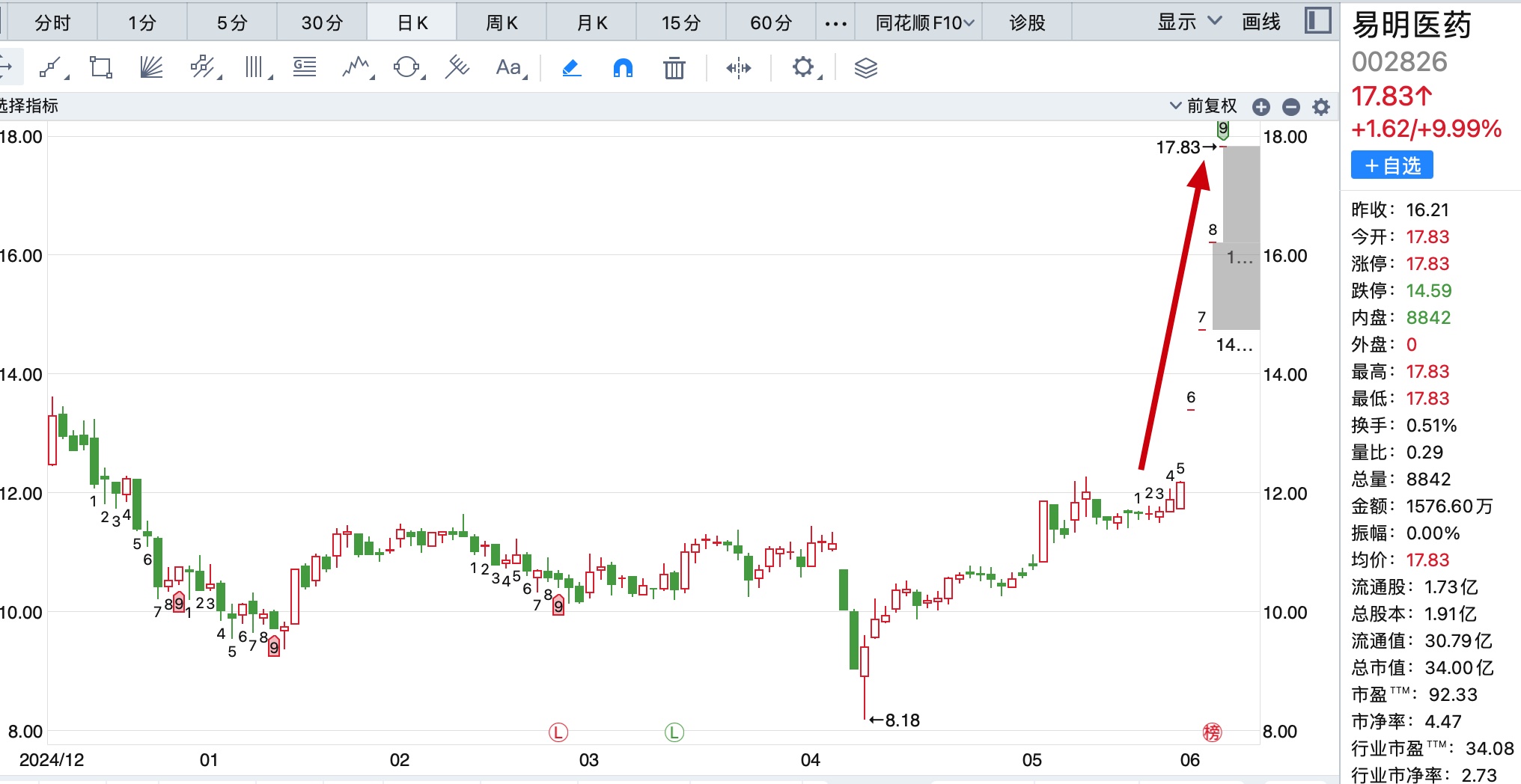Click the trash icon to delete drawings
Image resolution: width=1521 pixels, height=784 pixels.
[x=674, y=68]
